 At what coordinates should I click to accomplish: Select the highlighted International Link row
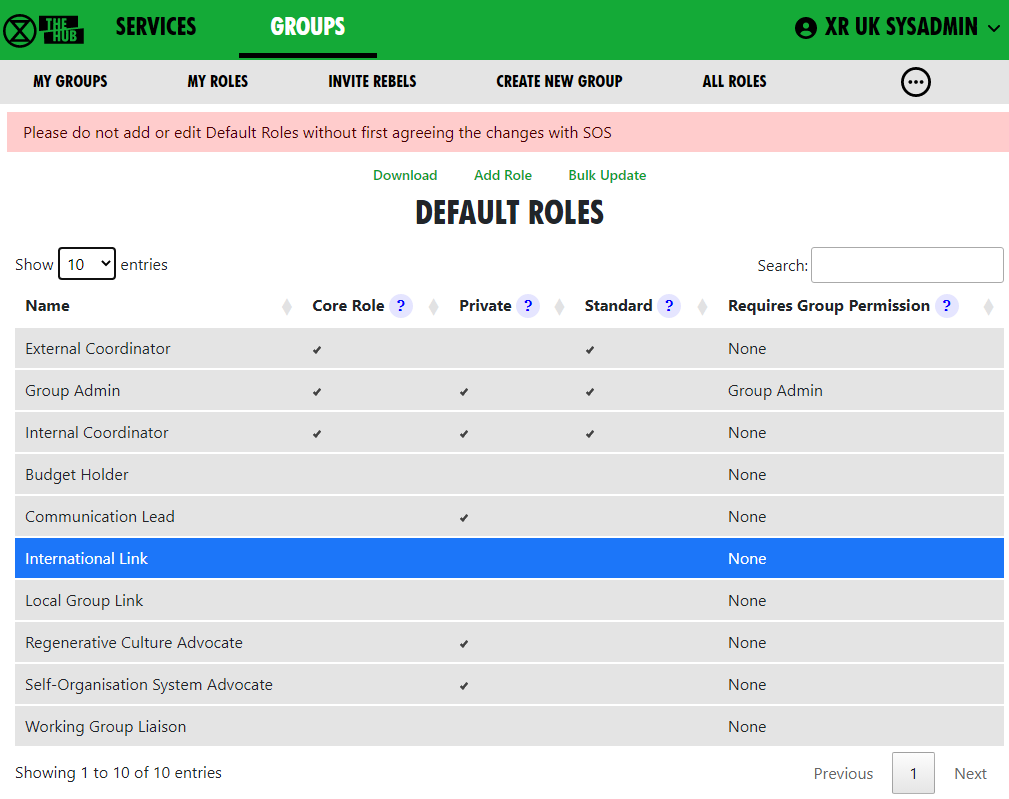click(x=509, y=558)
